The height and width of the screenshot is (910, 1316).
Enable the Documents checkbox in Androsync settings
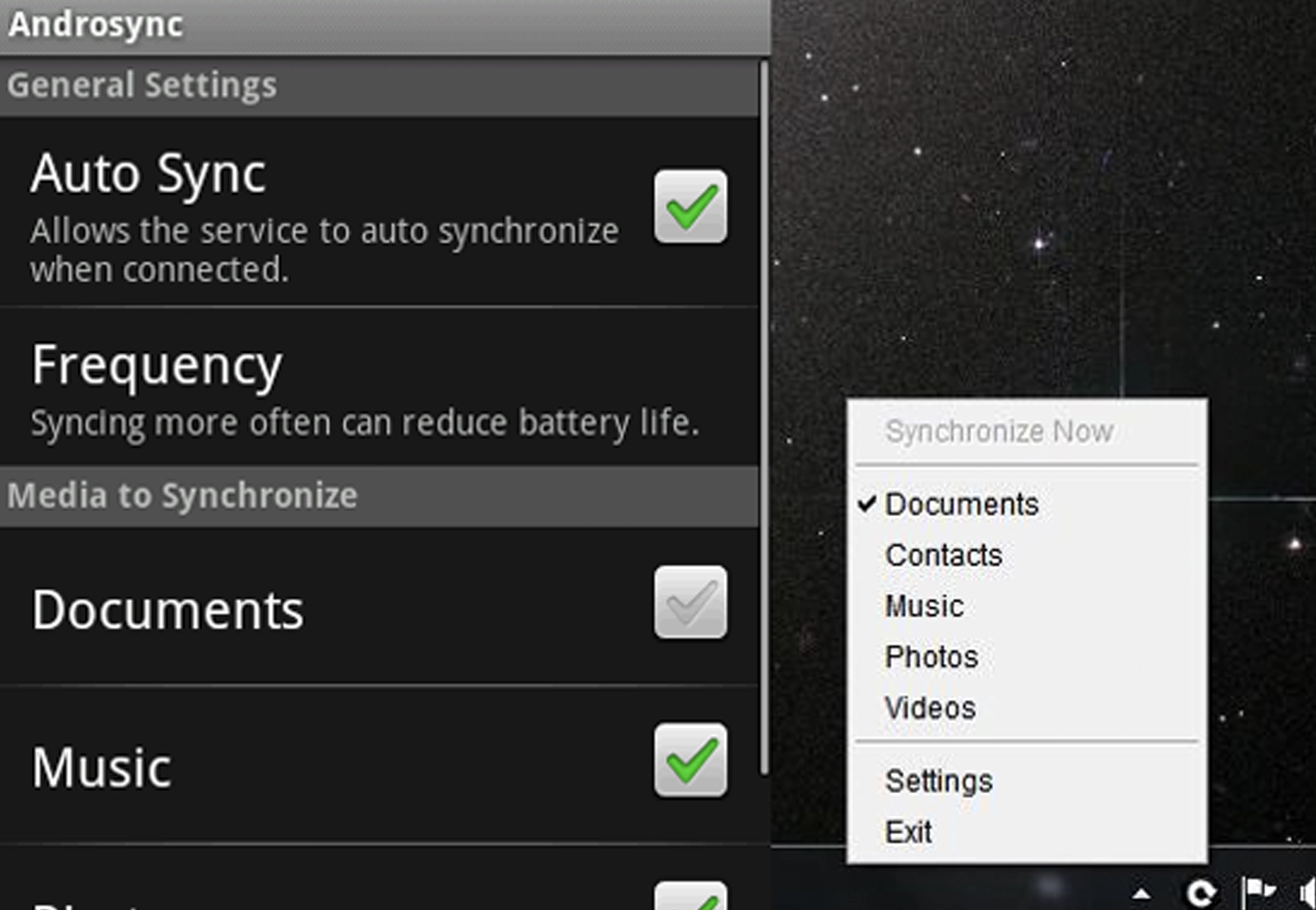690,602
